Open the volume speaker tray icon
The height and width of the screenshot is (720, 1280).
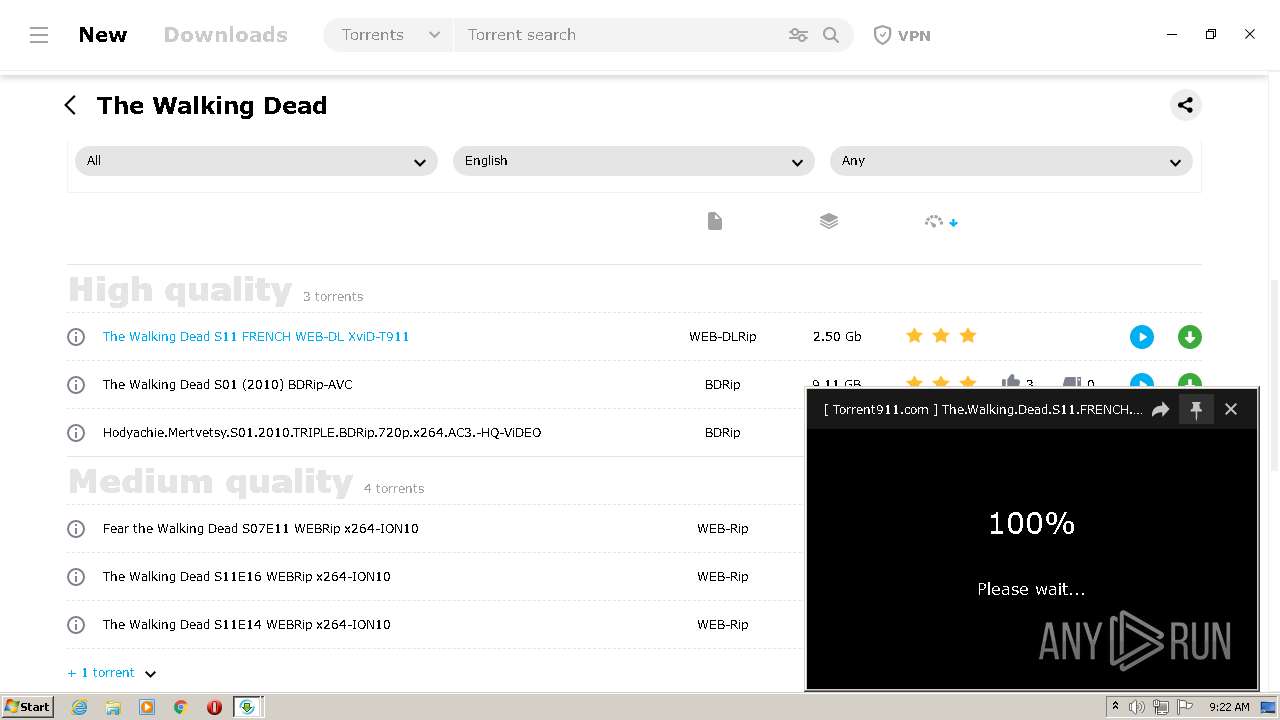pos(1137,707)
